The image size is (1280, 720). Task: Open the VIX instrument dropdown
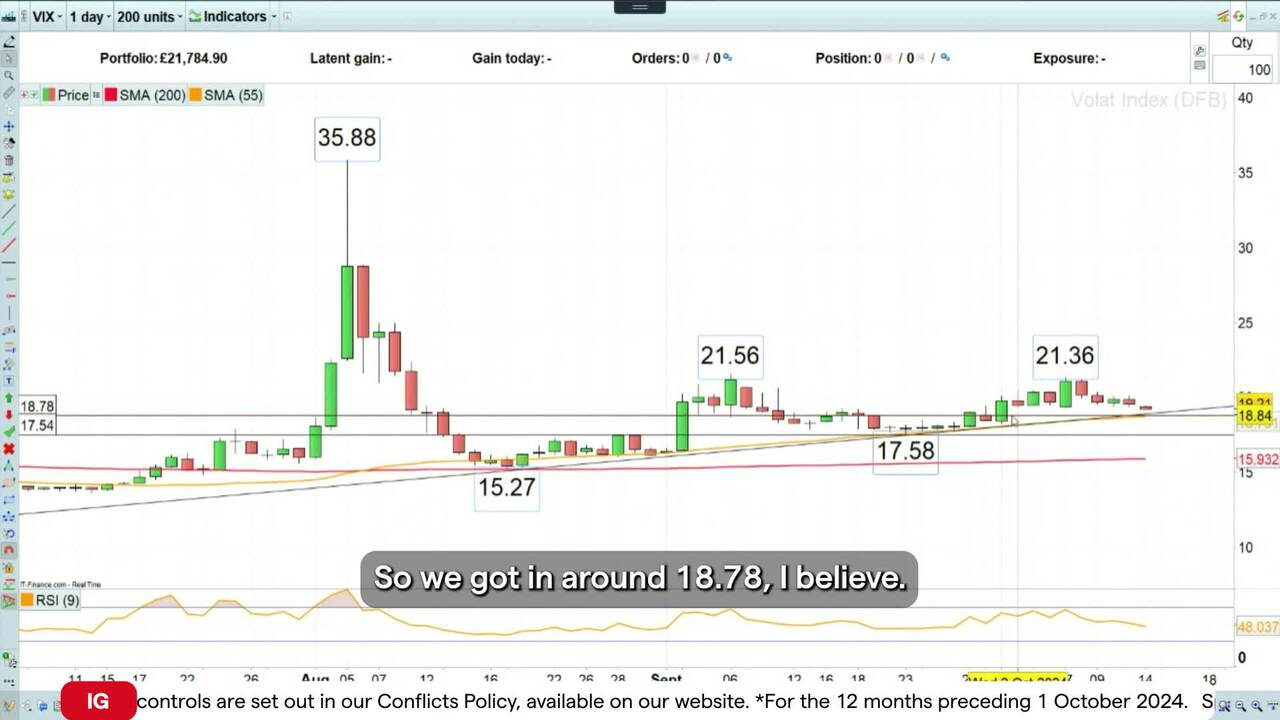tap(46, 16)
